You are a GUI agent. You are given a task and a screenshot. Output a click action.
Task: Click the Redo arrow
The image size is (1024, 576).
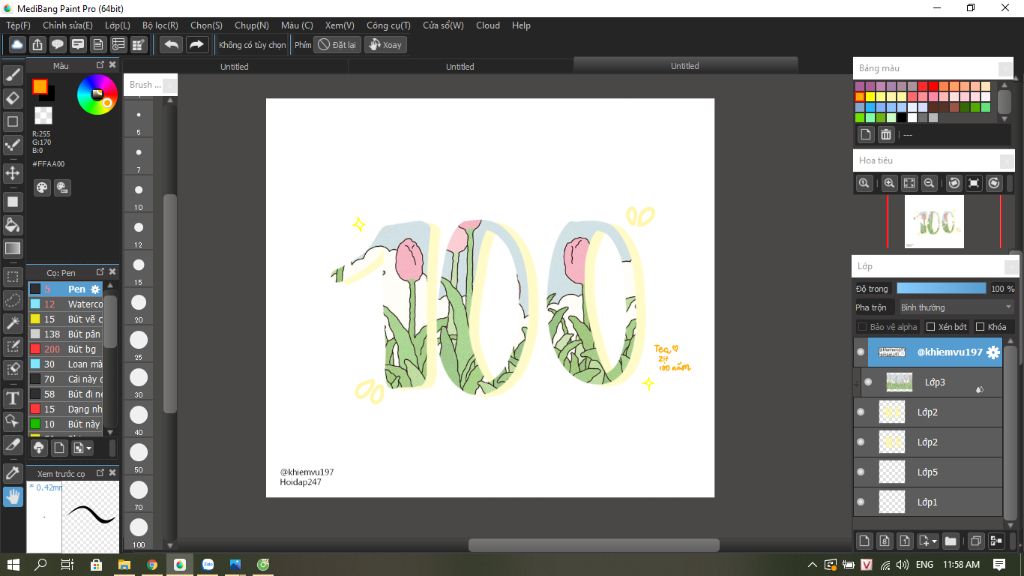coord(196,44)
